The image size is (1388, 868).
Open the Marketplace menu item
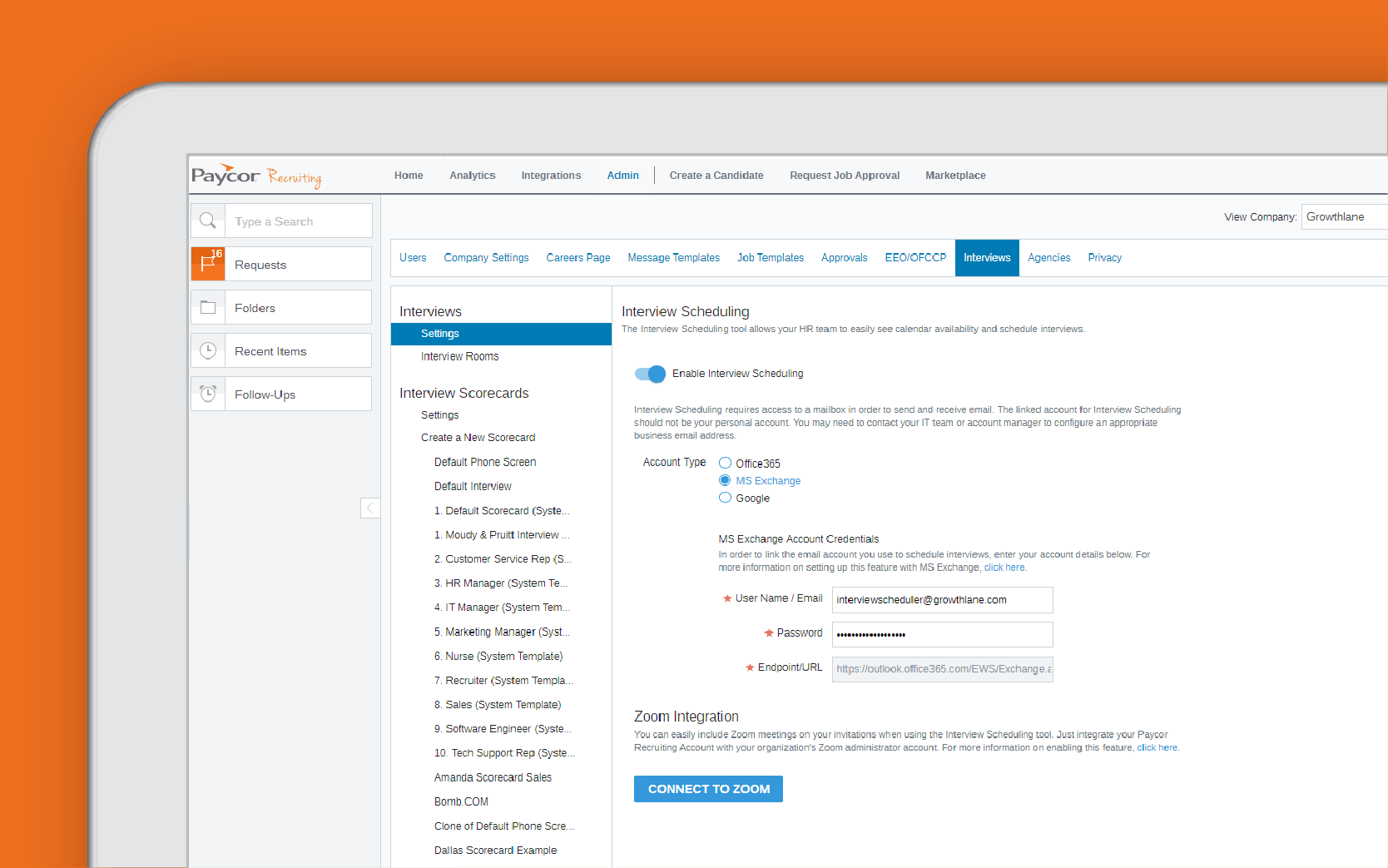coord(955,176)
